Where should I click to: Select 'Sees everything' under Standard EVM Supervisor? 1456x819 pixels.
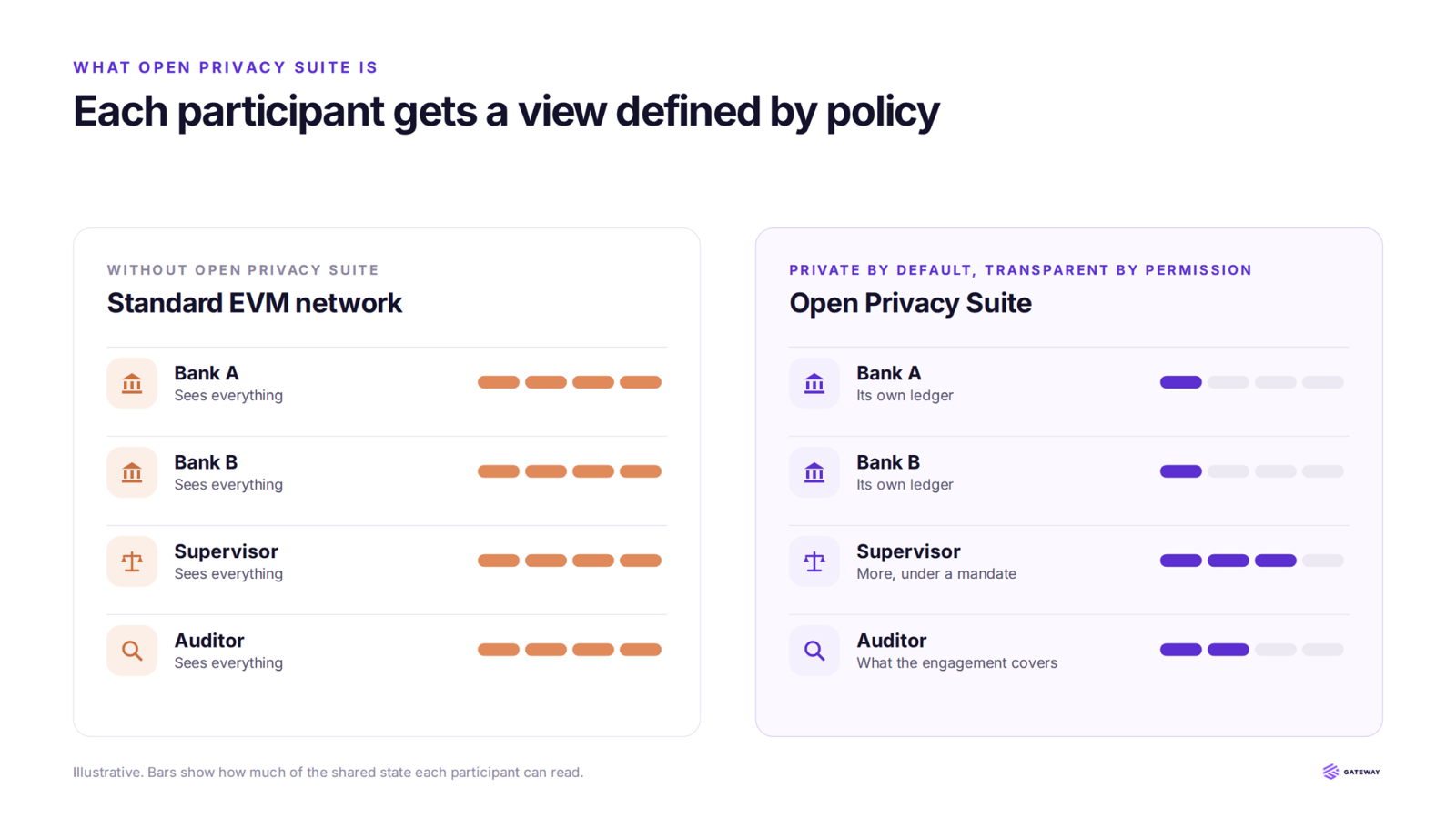[228, 574]
